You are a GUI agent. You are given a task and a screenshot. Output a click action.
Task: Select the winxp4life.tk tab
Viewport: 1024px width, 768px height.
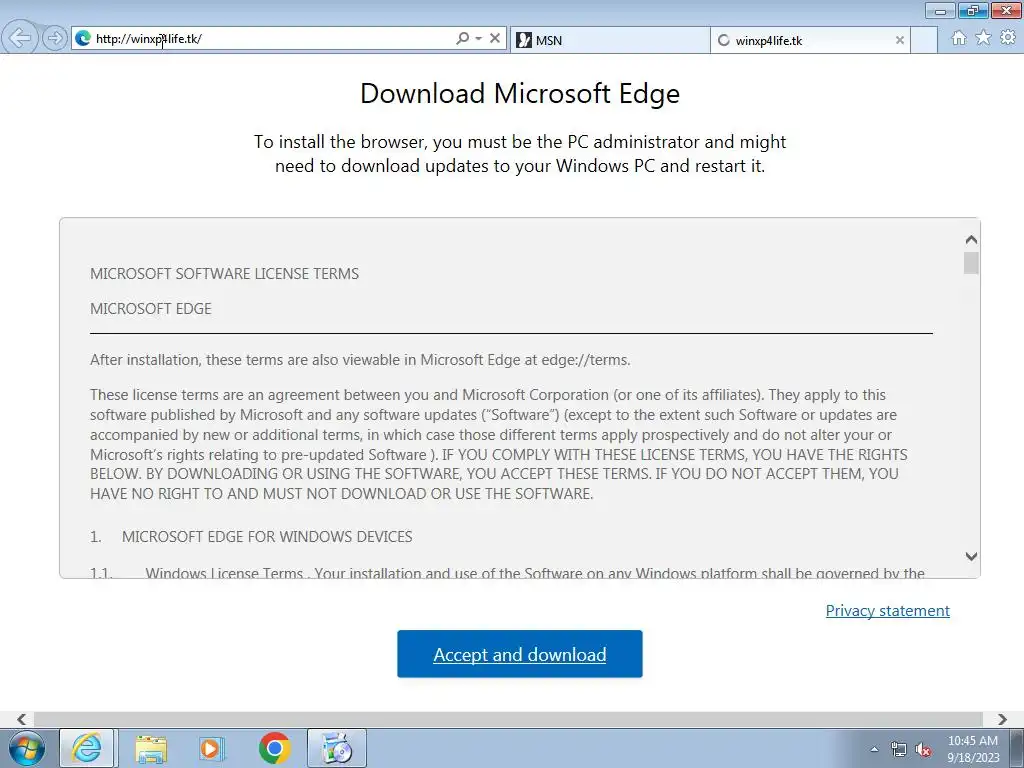coord(810,40)
